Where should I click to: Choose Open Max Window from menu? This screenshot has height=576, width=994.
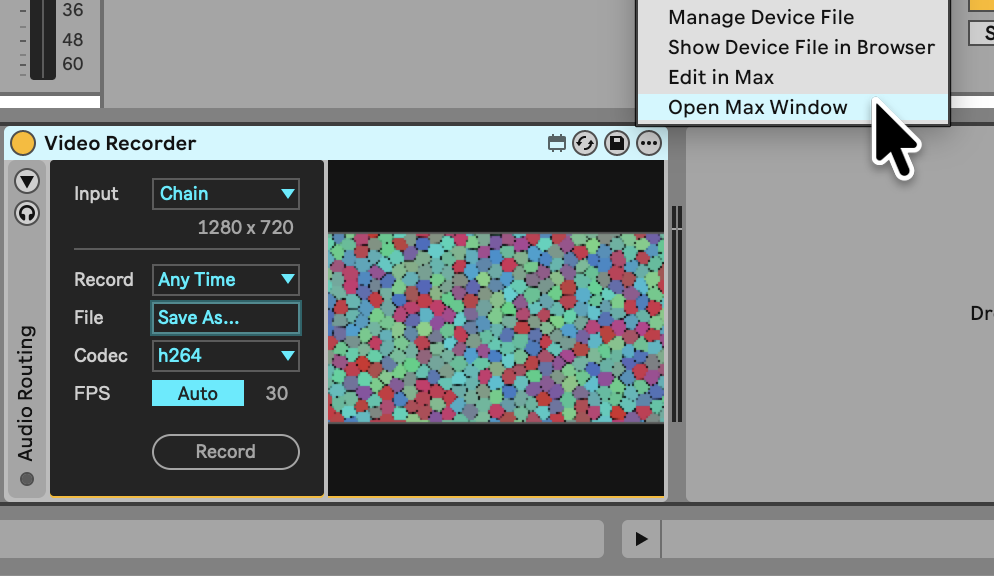(x=757, y=107)
